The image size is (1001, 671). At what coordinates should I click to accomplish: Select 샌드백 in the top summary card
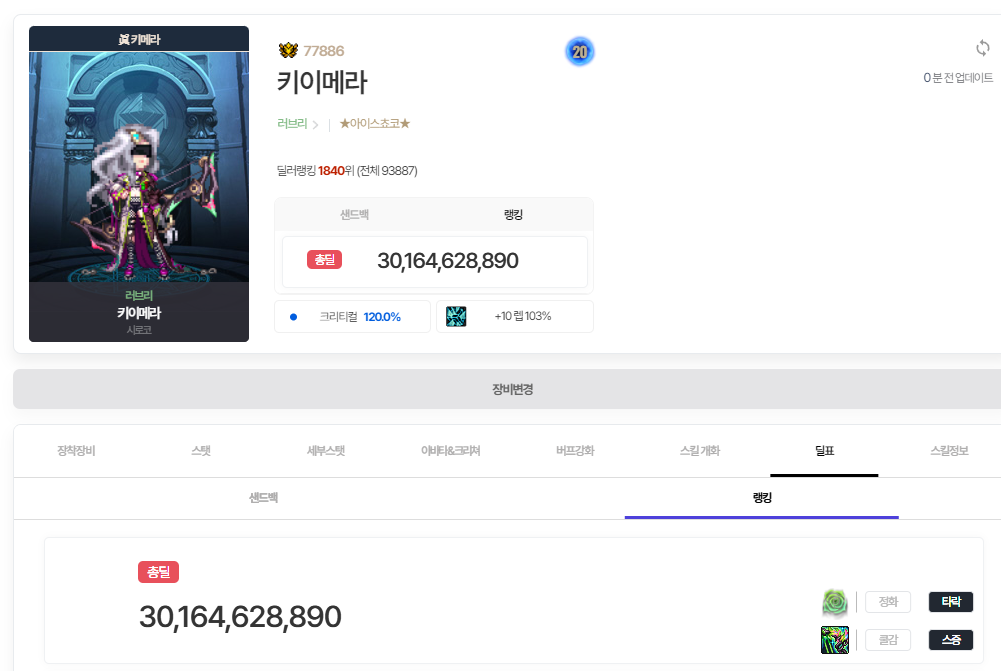tap(354, 215)
